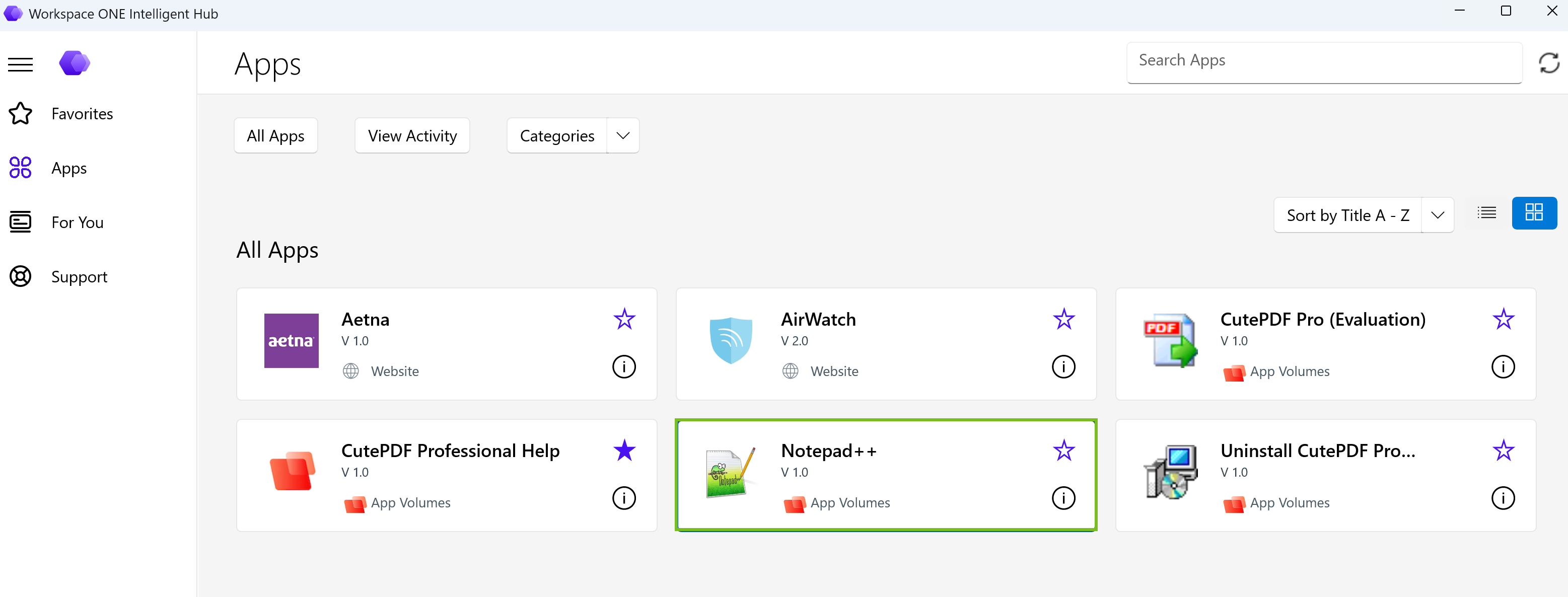Screen dimensions: 1568x597
Task: Favorite CutePDF Pro (Evaluation)
Action: click(1504, 319)
